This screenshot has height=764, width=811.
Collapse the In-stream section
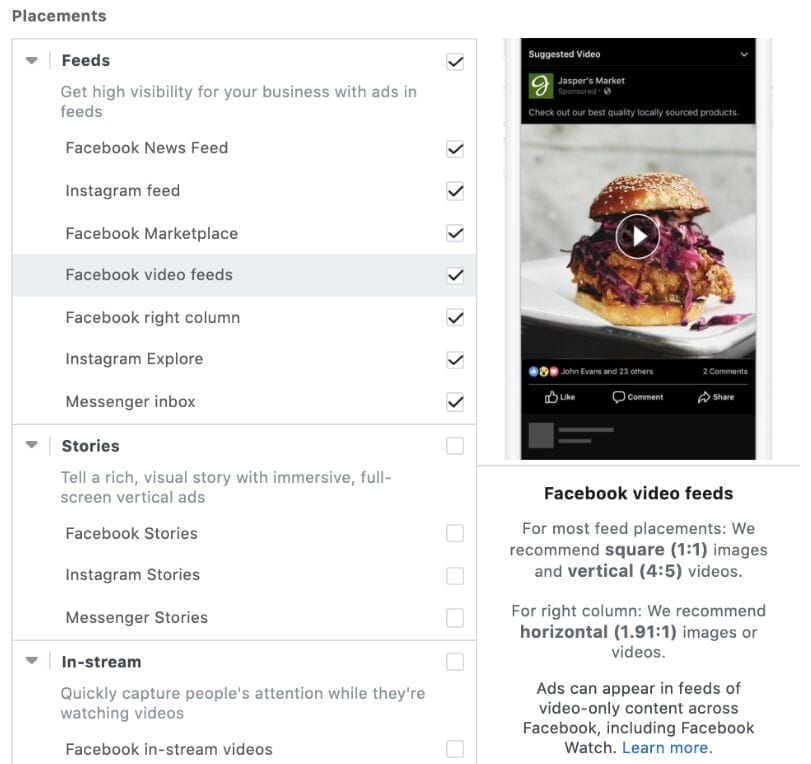point(32,661)
